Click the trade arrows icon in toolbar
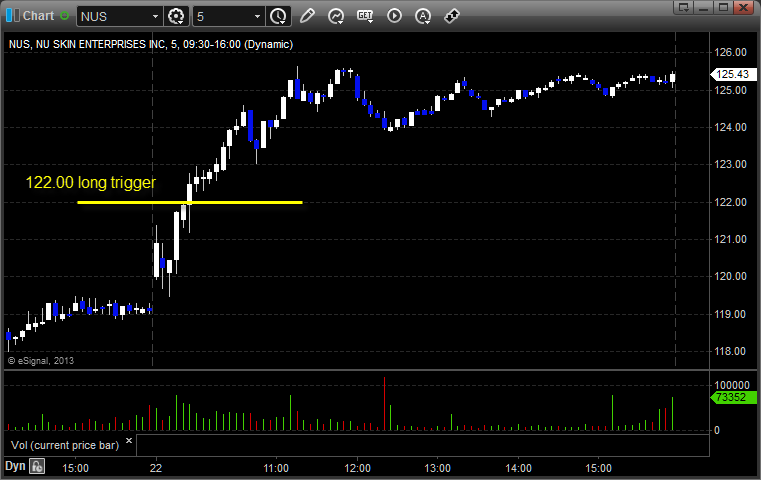The width and height of the screenshot is (761, 480). tap(452, 16)
